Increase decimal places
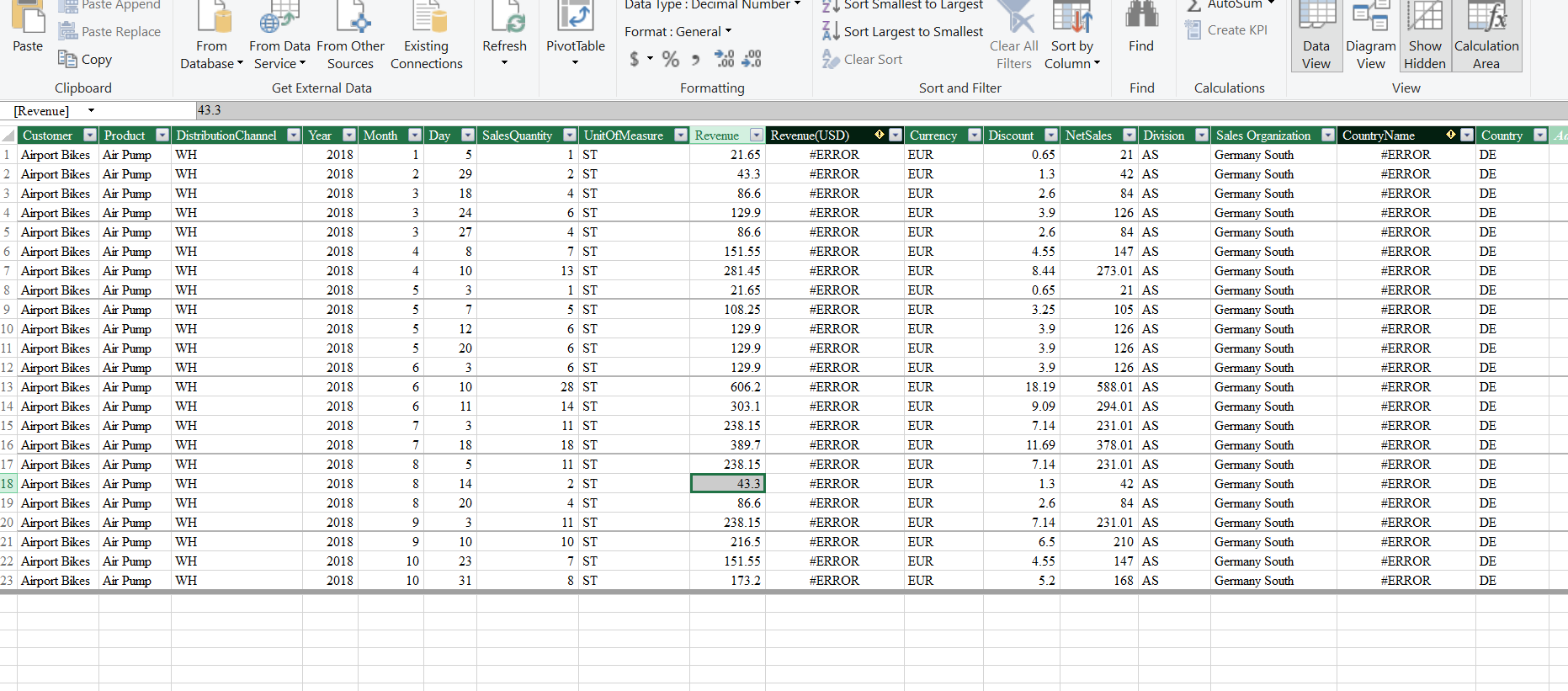Viewport: 1568px width, 691px height. 724,59
